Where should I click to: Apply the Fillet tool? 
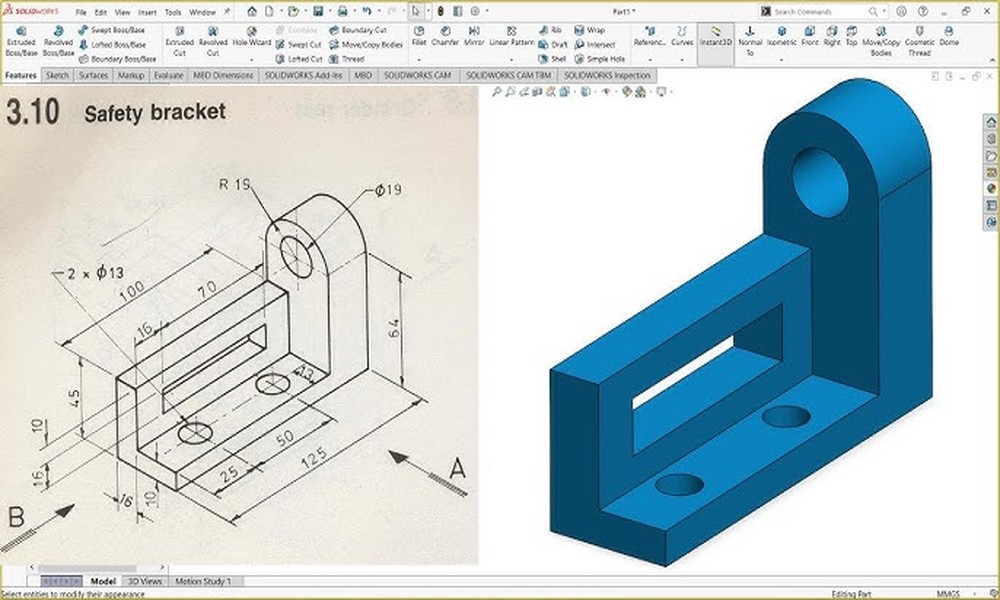[419, 36]
